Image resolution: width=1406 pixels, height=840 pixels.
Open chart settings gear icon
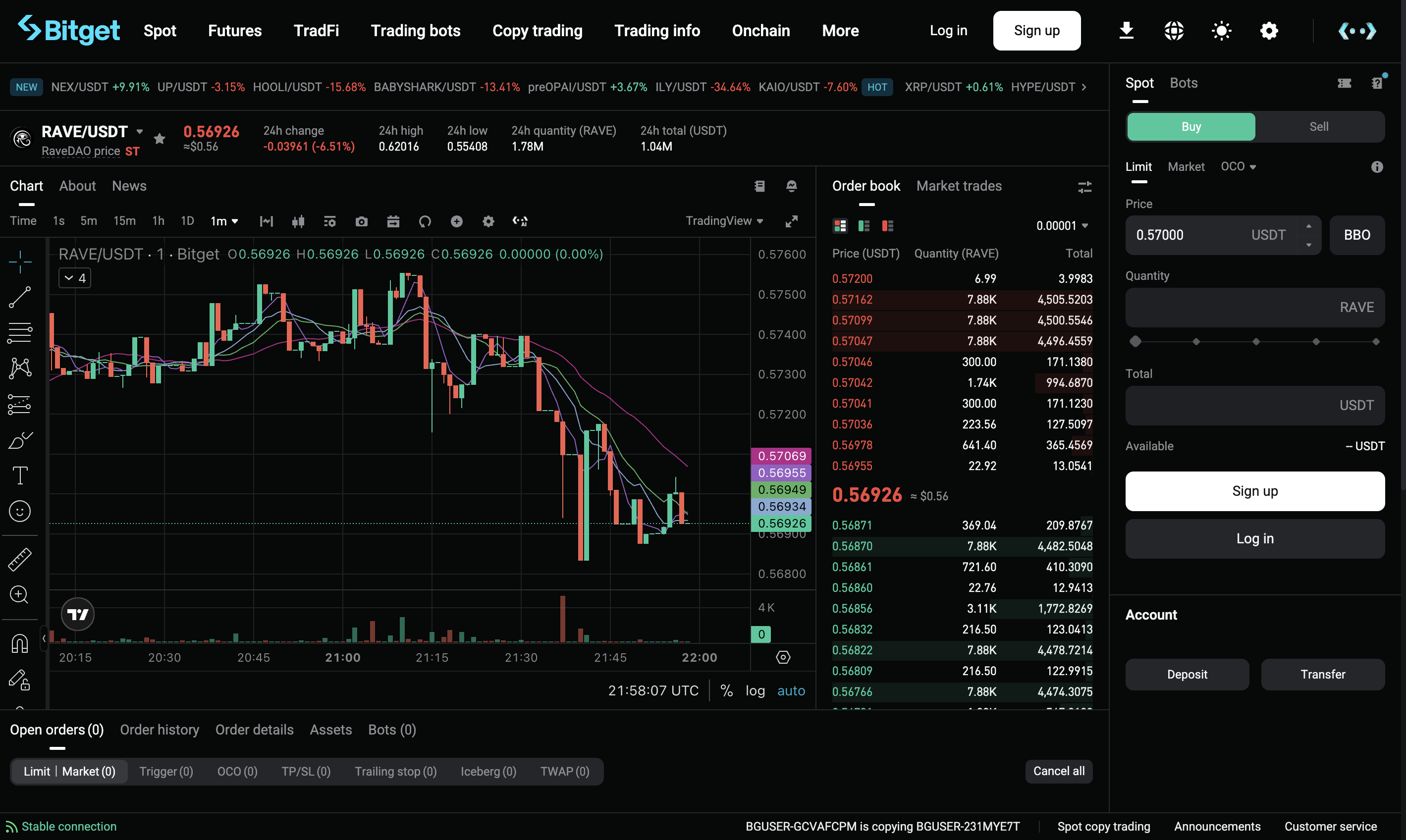[488, 221]
